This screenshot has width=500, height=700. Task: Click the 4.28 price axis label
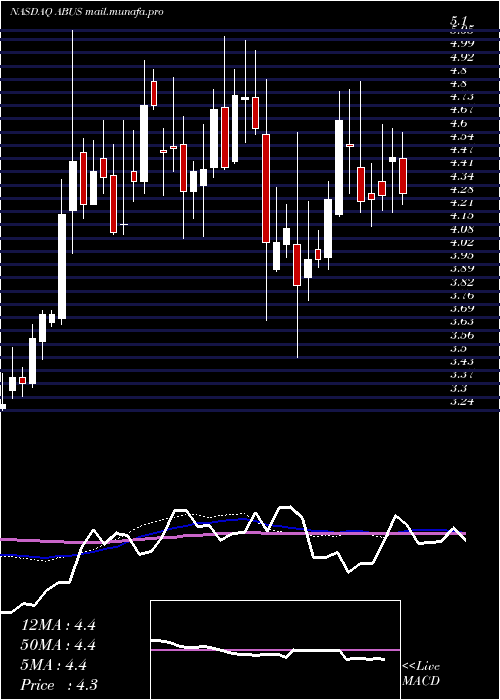click(x=462, y=189)
